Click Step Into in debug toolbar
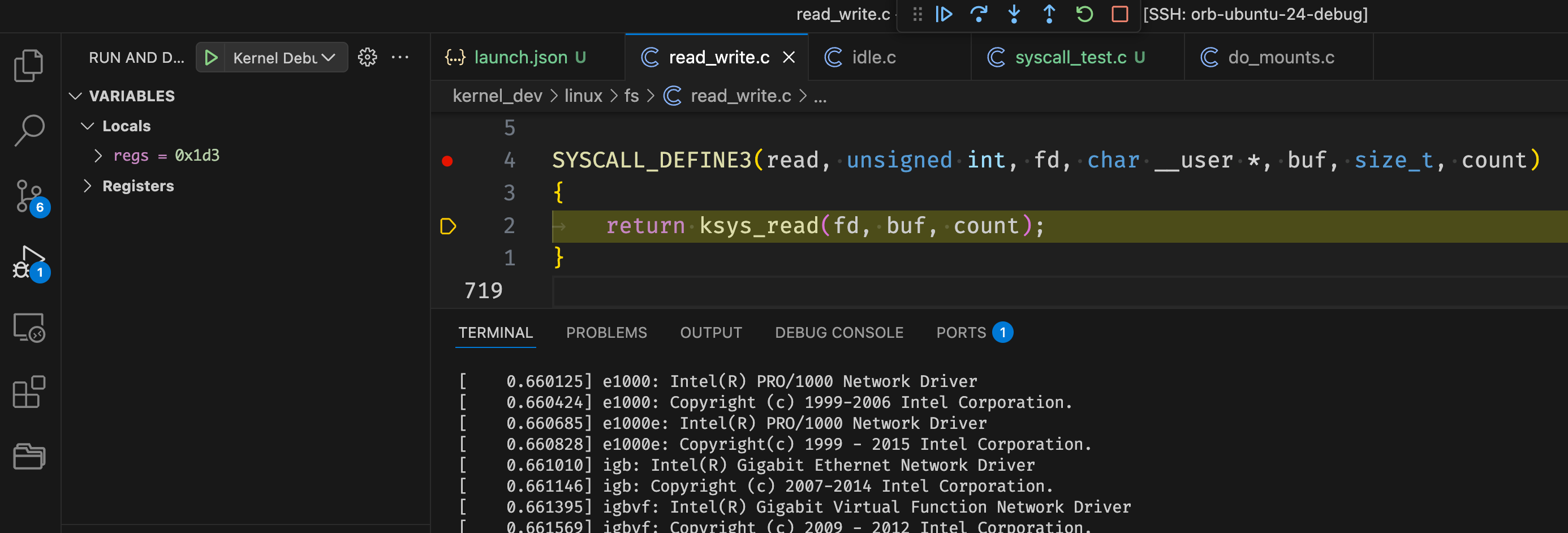Viewport: 1568px width, 533px height. click(x=1014, y=14)
